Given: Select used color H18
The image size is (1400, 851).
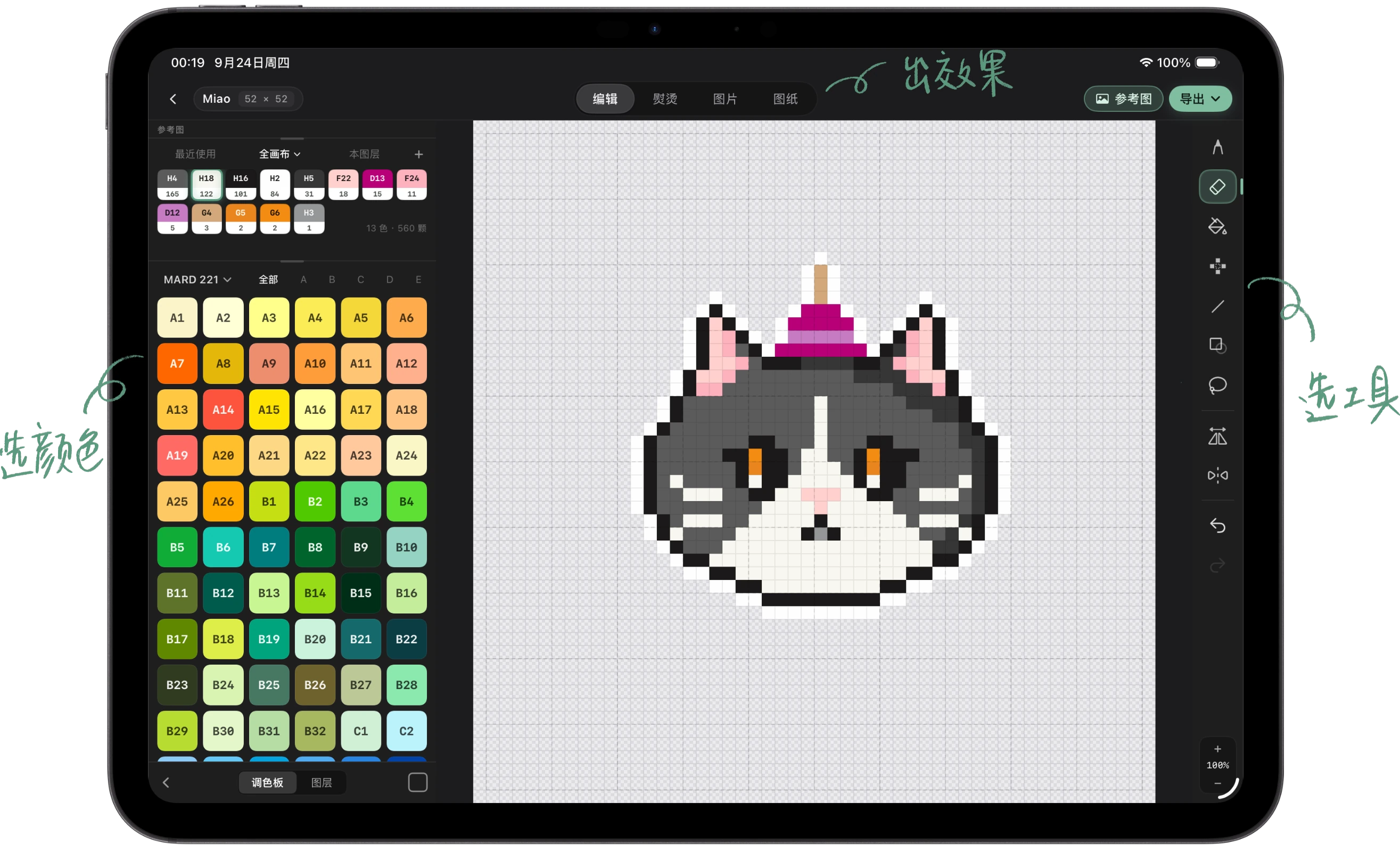Looking at the screenshot, I should coord(206,185).
